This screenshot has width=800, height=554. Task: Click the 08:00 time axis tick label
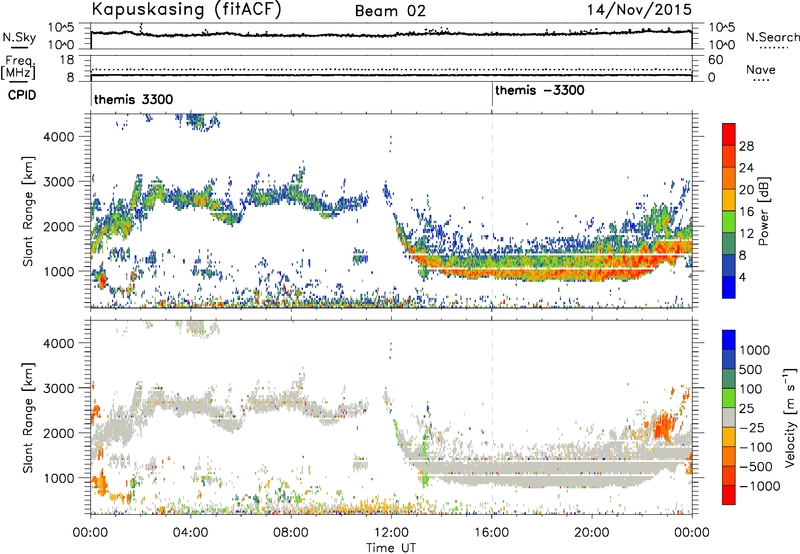click(x=291, y=533)
